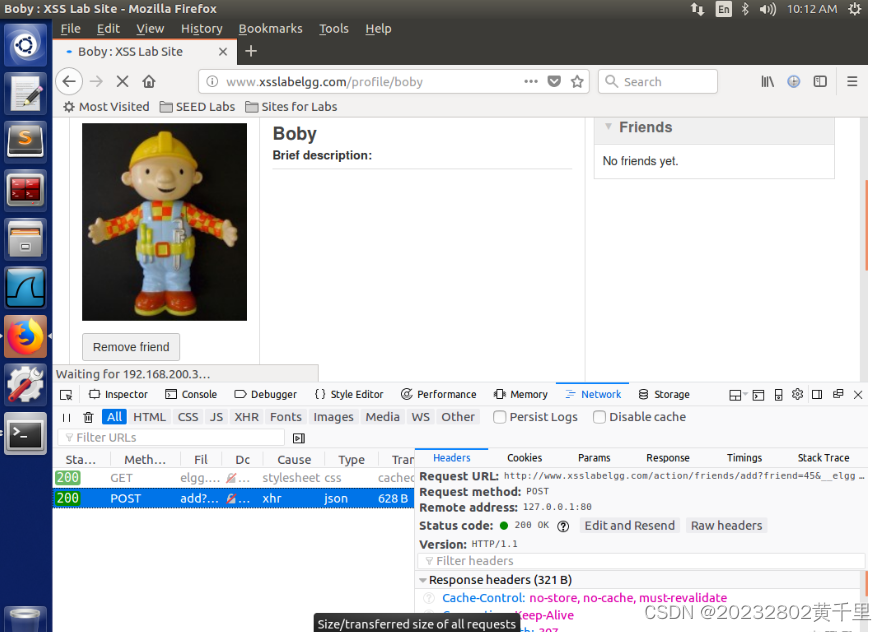Image resolution: width=887 pixels, height=632 pixels.
Task: Close the developer tools panel
Action: [x=858, y=394]
